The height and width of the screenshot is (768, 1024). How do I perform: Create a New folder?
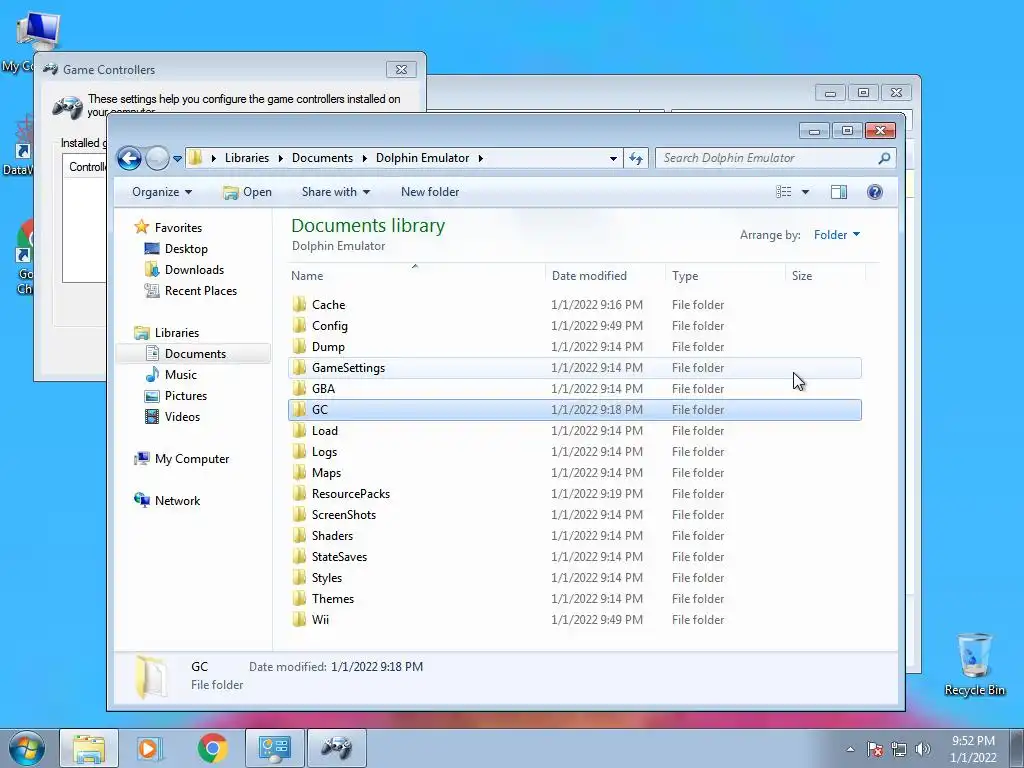pyautogui.click(x=430, y=192)
